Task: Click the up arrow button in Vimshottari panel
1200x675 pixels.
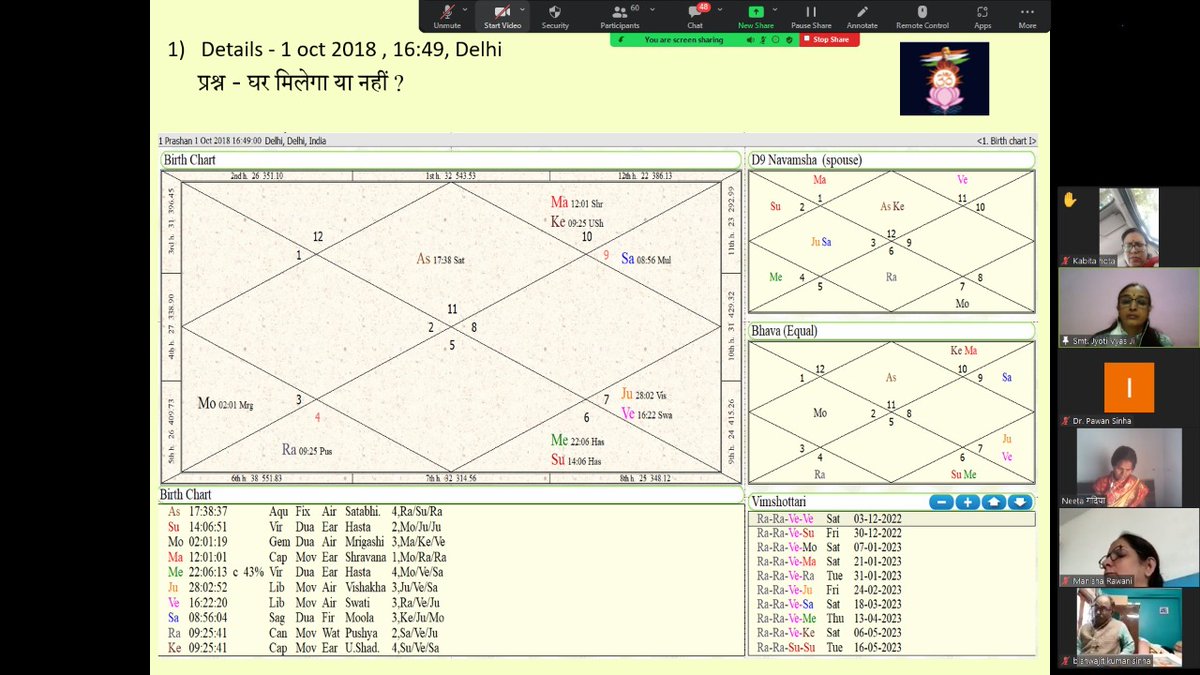Action: pyautogui.click(x=993, y=502)
